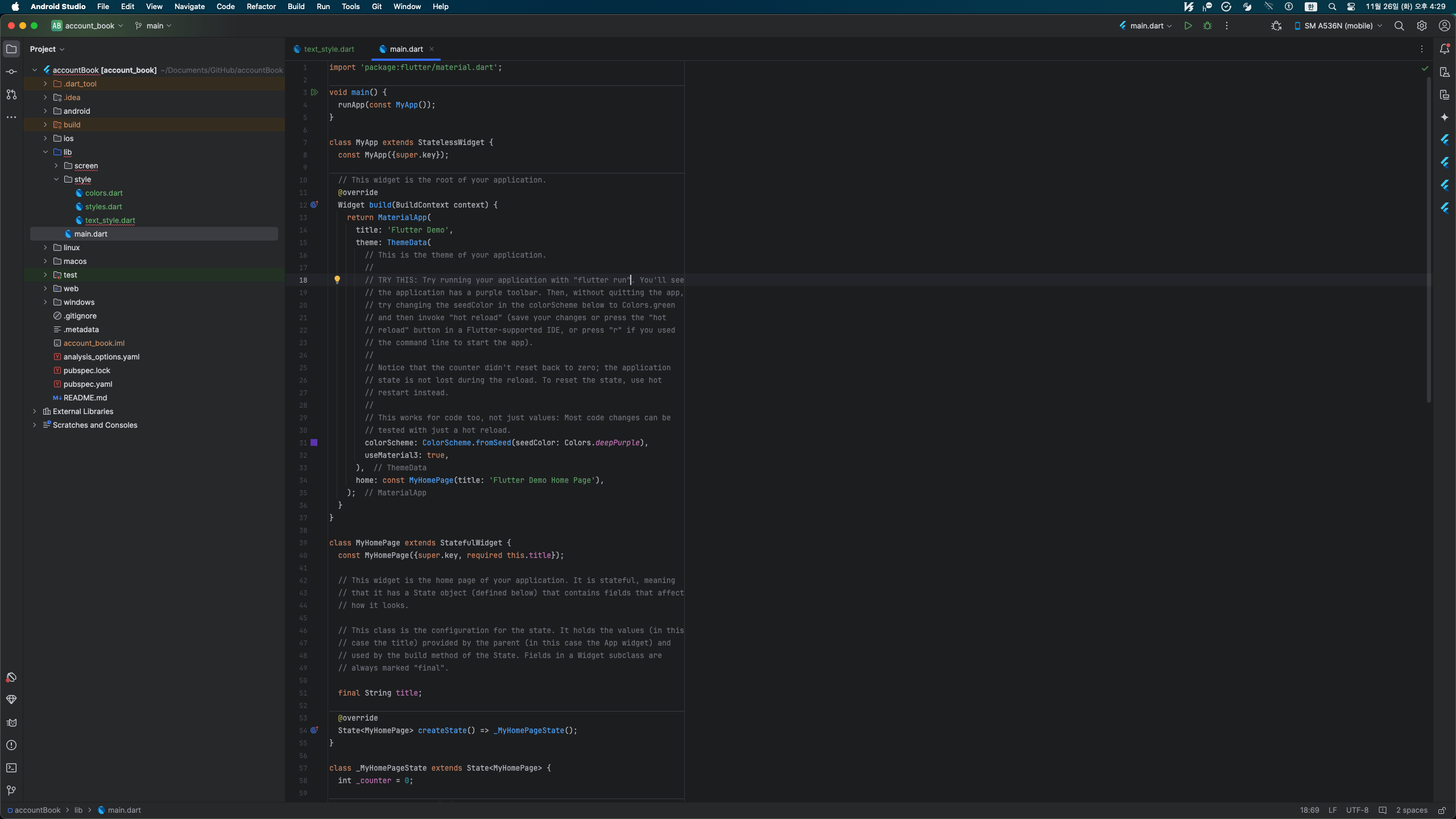Click the Debug bug icon
The image size is (1456, 819).
(x=1207, y=26)
